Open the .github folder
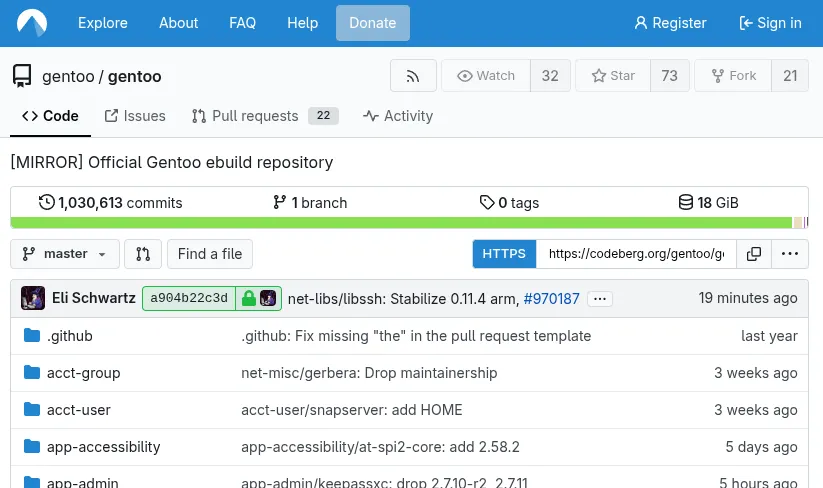The width and height of the screenshot is (823, 488). 69,336
